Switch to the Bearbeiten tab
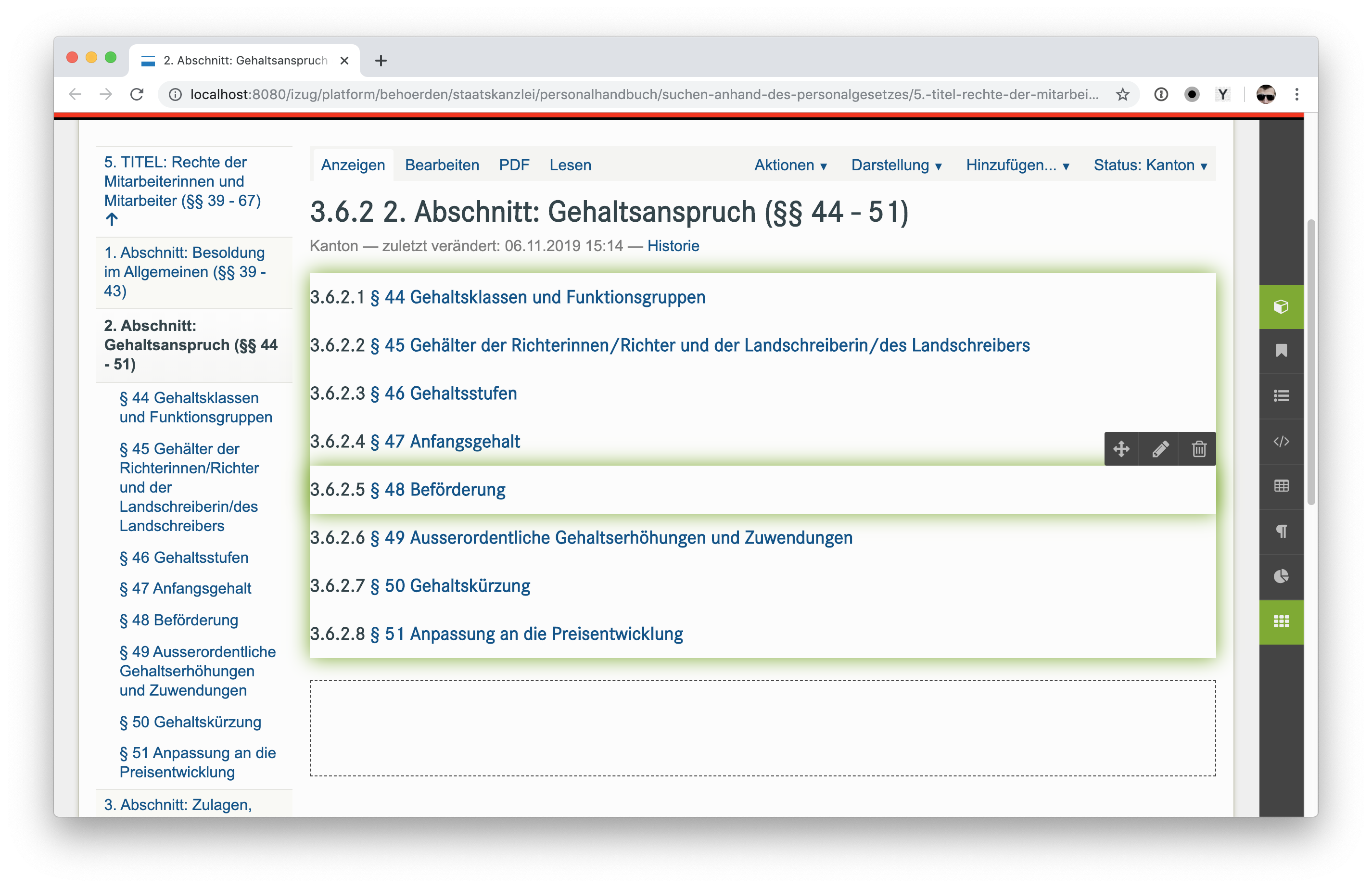 click(442, 165)
